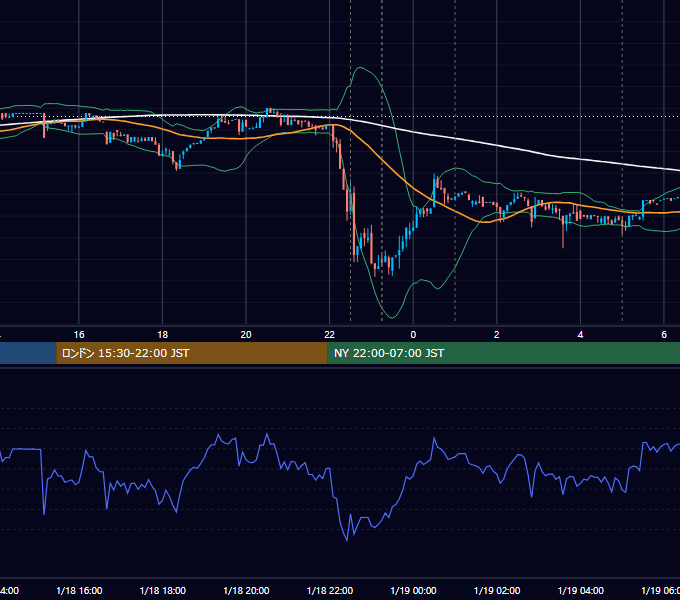Screen dimensions: 680x600
Task: Click hour label 4 on upper axis
Action: point(580,335)
